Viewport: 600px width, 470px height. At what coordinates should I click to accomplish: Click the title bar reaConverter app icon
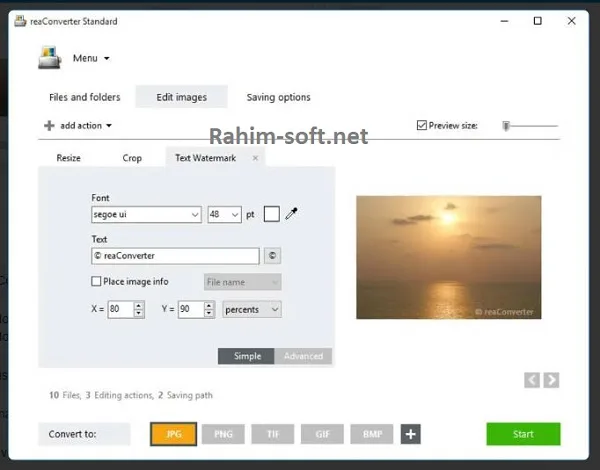coord(20,21)
